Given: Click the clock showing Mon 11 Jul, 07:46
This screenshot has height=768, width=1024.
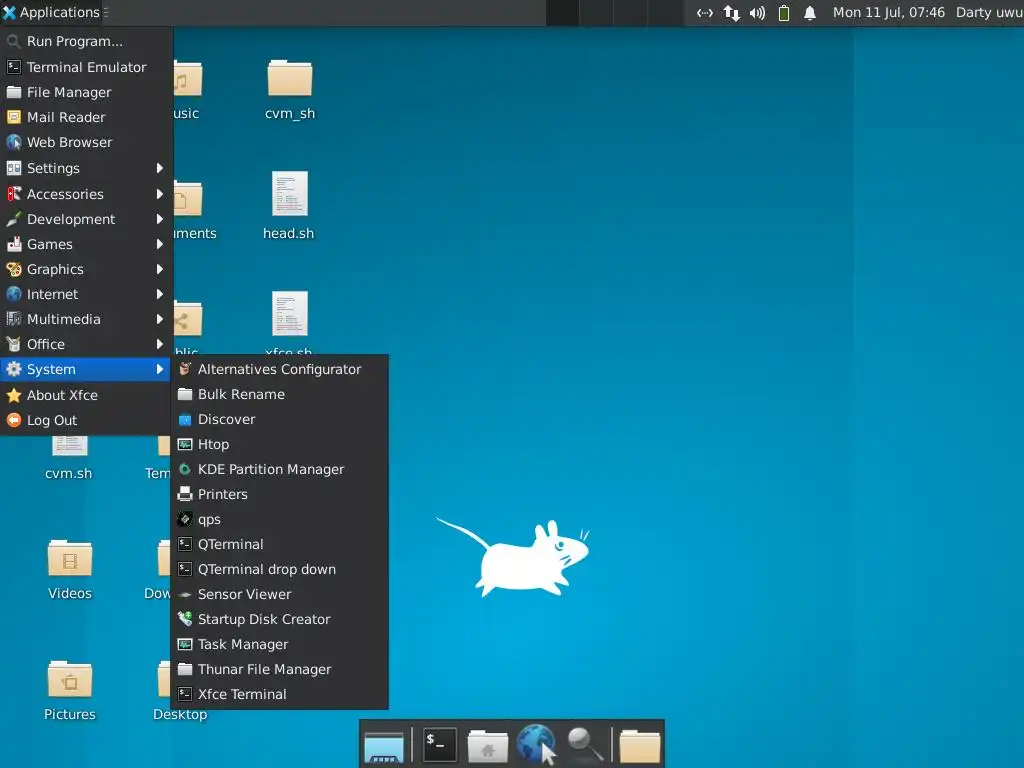Looking at the screenshot, I should pos(888,12).
